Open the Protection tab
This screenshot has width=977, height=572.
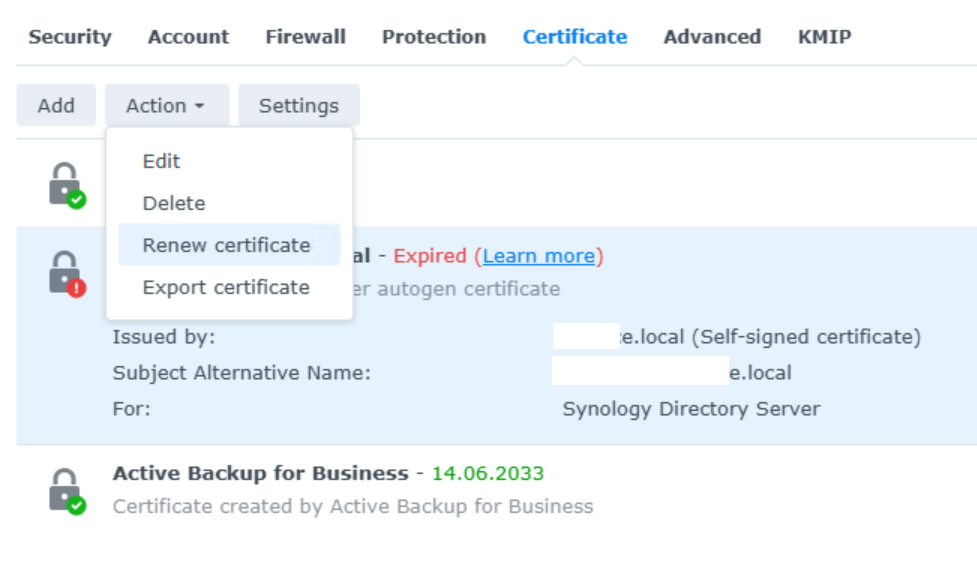click(x=434, y=37)
